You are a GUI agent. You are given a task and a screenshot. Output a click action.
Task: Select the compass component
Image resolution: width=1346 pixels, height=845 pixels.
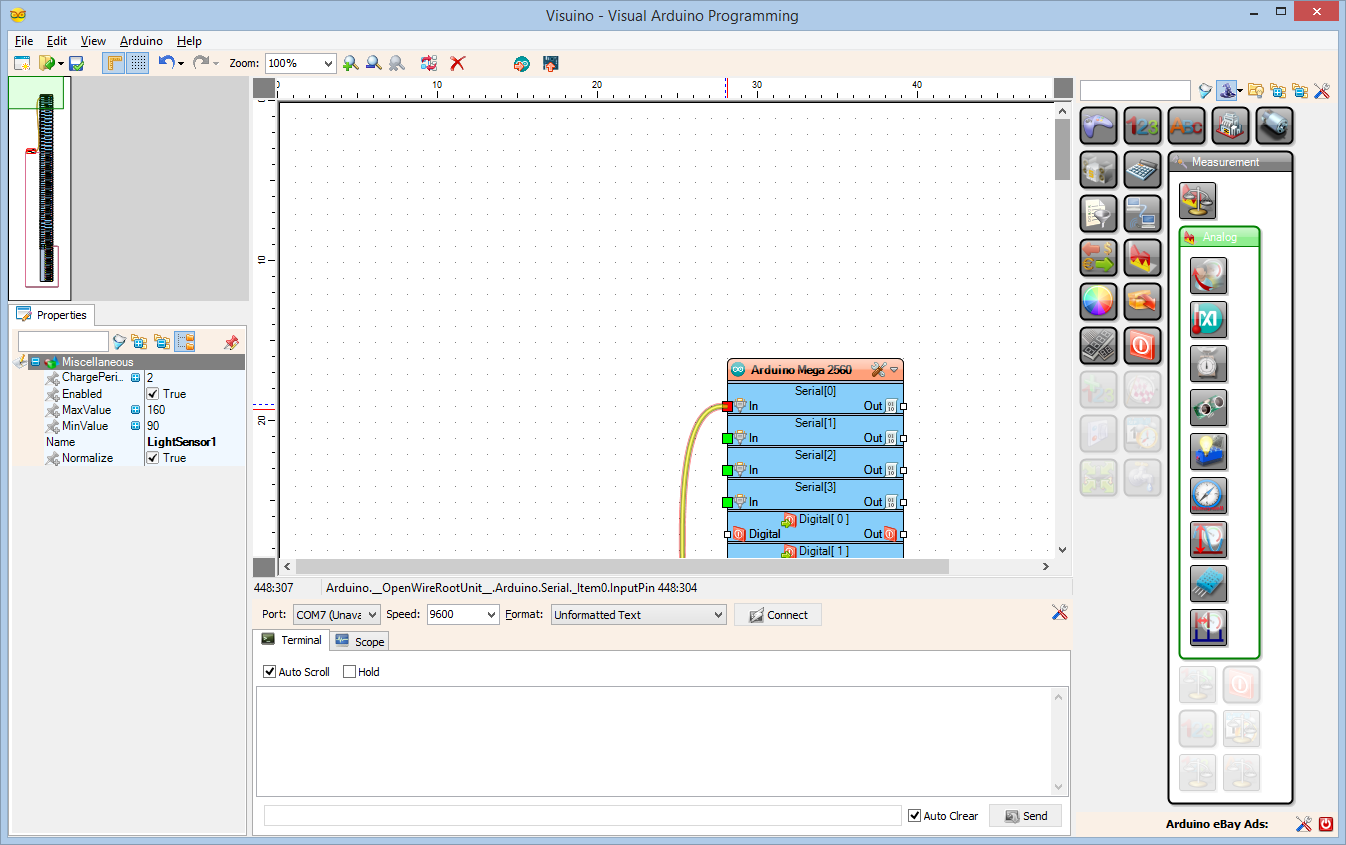click(1209, 496)
